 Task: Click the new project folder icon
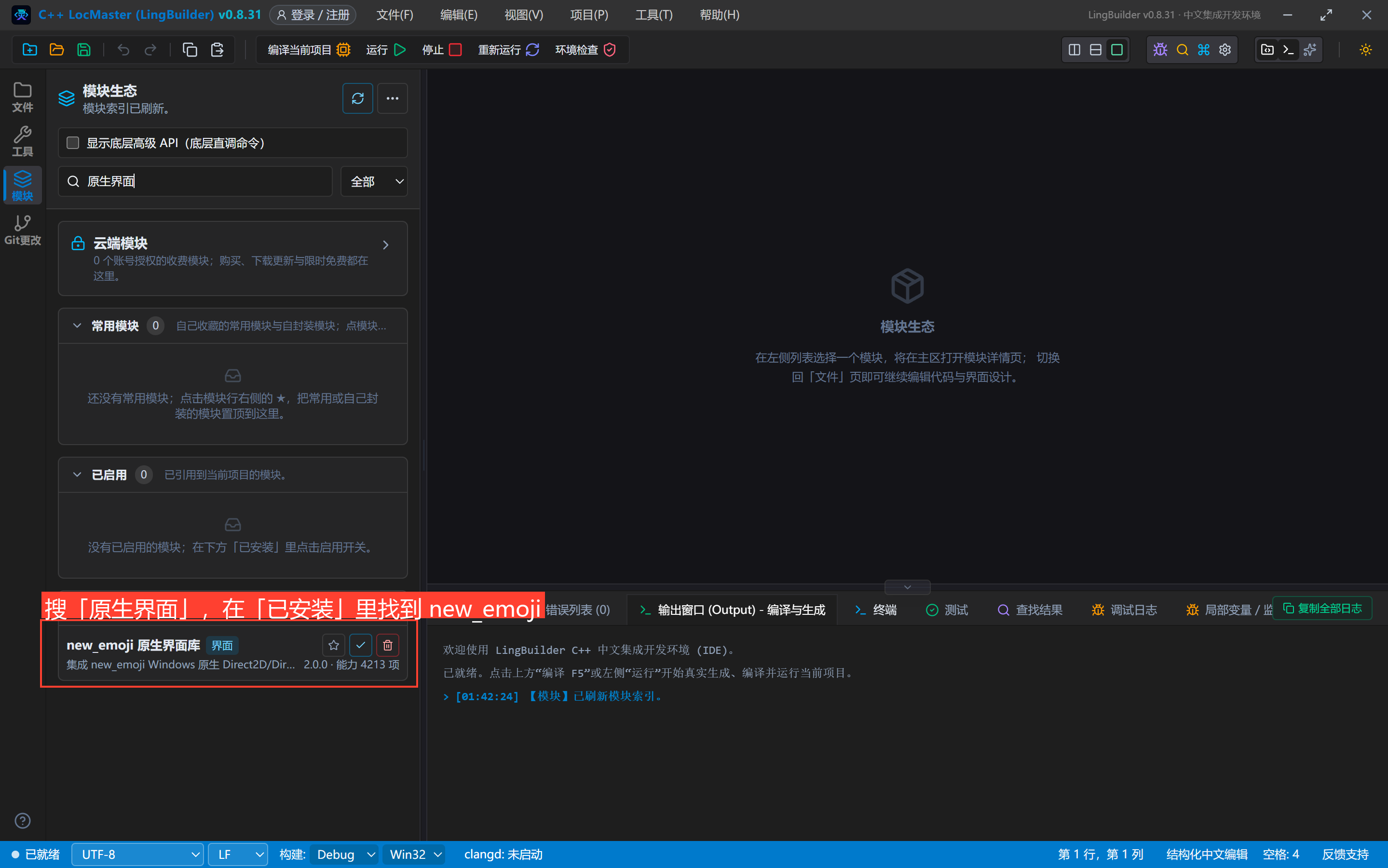30,50
